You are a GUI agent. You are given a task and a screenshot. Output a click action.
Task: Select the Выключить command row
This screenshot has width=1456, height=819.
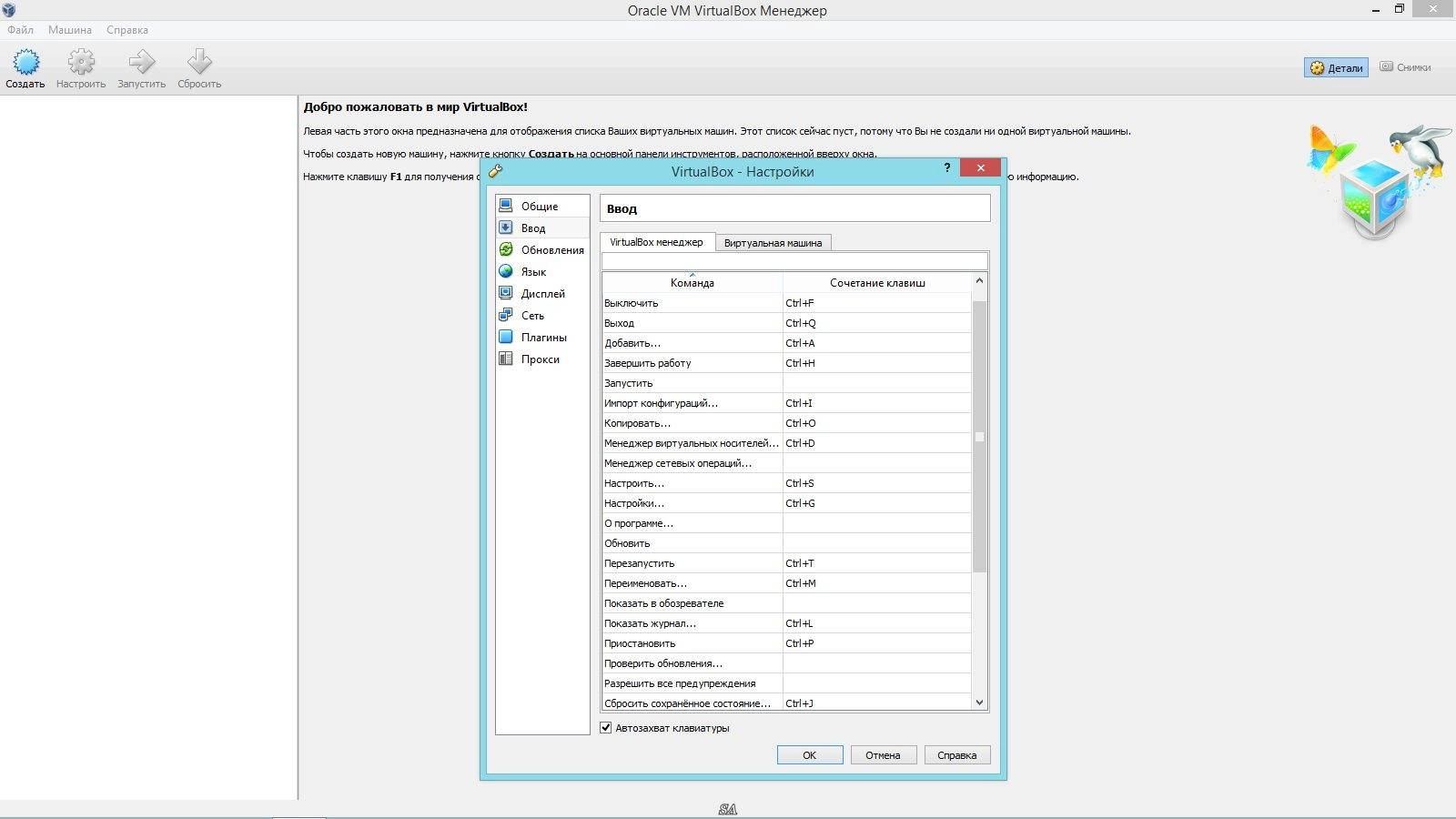pyautogui.click(x=787, y=303)
